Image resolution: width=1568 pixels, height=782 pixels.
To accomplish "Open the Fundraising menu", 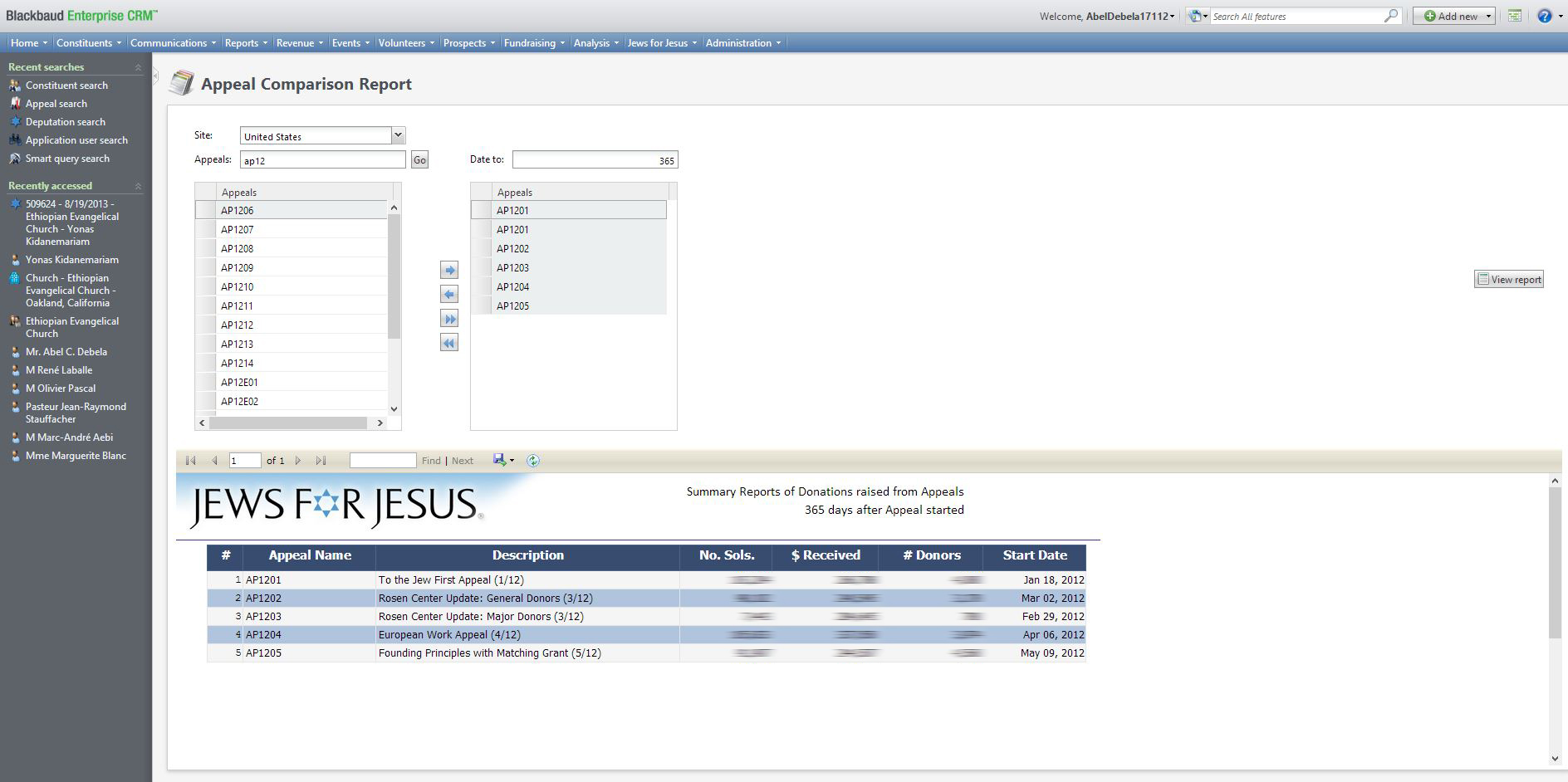I will pos(534,43).
